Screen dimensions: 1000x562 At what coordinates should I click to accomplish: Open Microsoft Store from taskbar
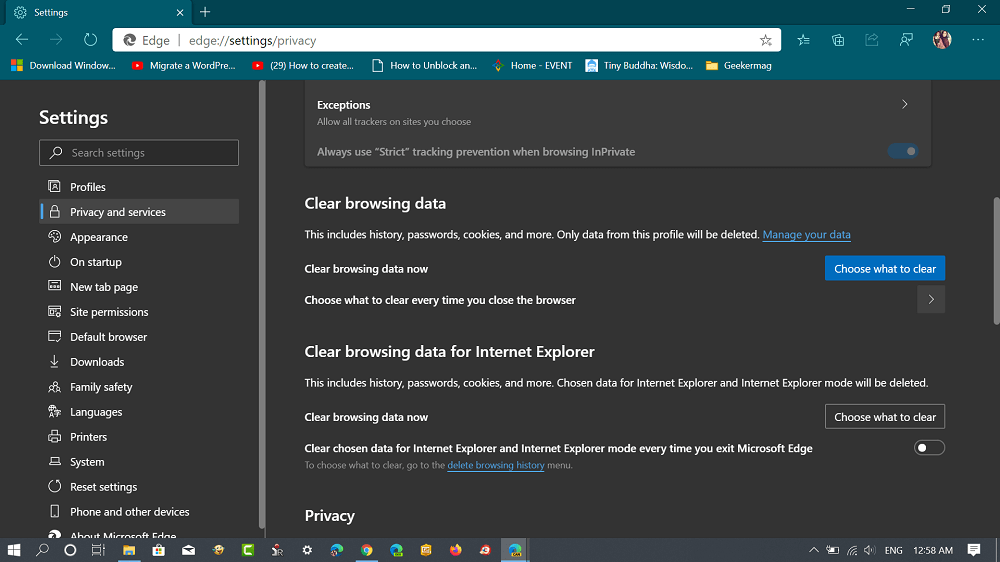click(x=159, y=550)
